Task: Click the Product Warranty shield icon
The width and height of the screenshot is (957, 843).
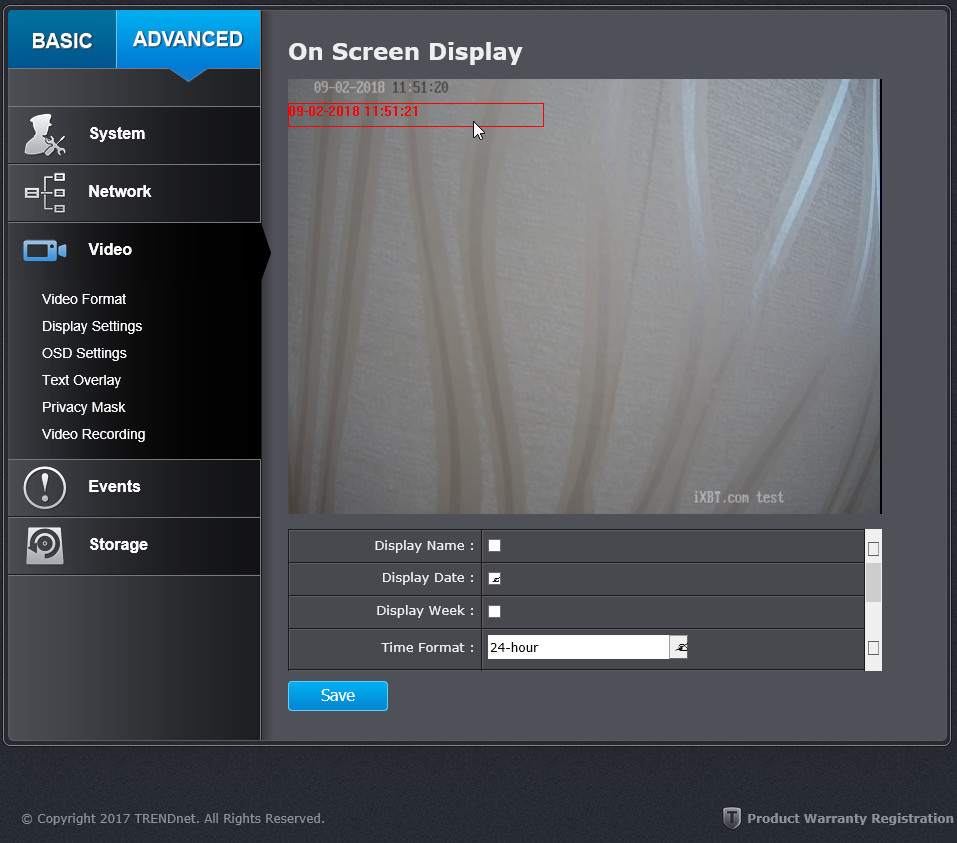Action: 731,818
